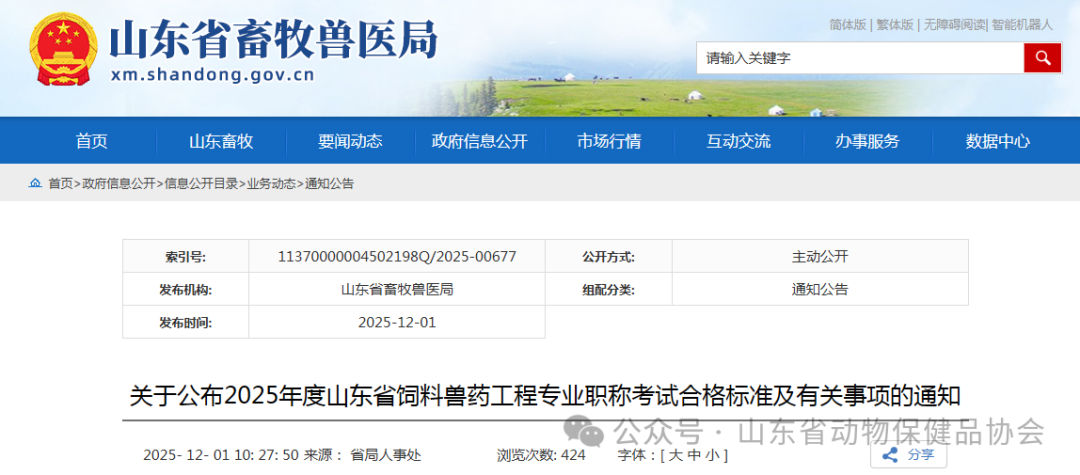Open the 山东畜牧 navigation menu
Viewport: 1080px width, 475px height.
tap(221, 142)
